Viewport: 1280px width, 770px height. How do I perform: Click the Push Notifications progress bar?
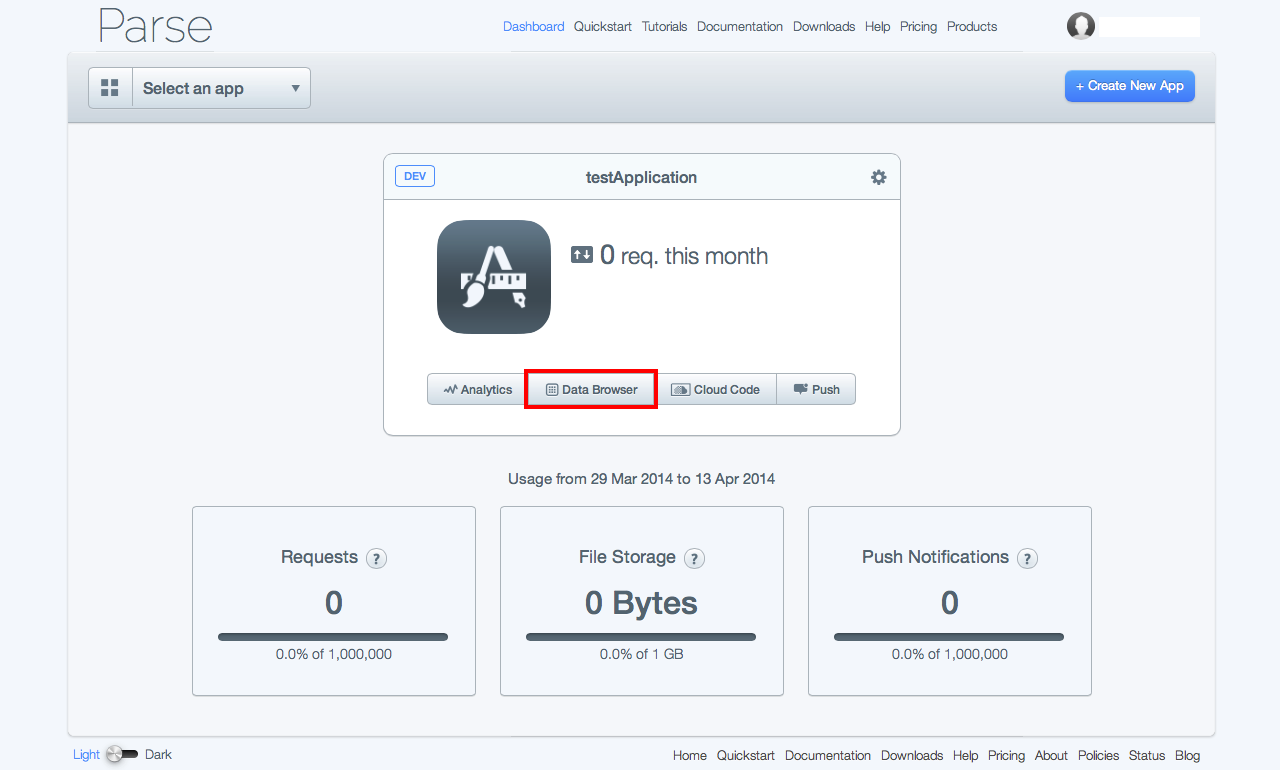[x=949, y=637]
